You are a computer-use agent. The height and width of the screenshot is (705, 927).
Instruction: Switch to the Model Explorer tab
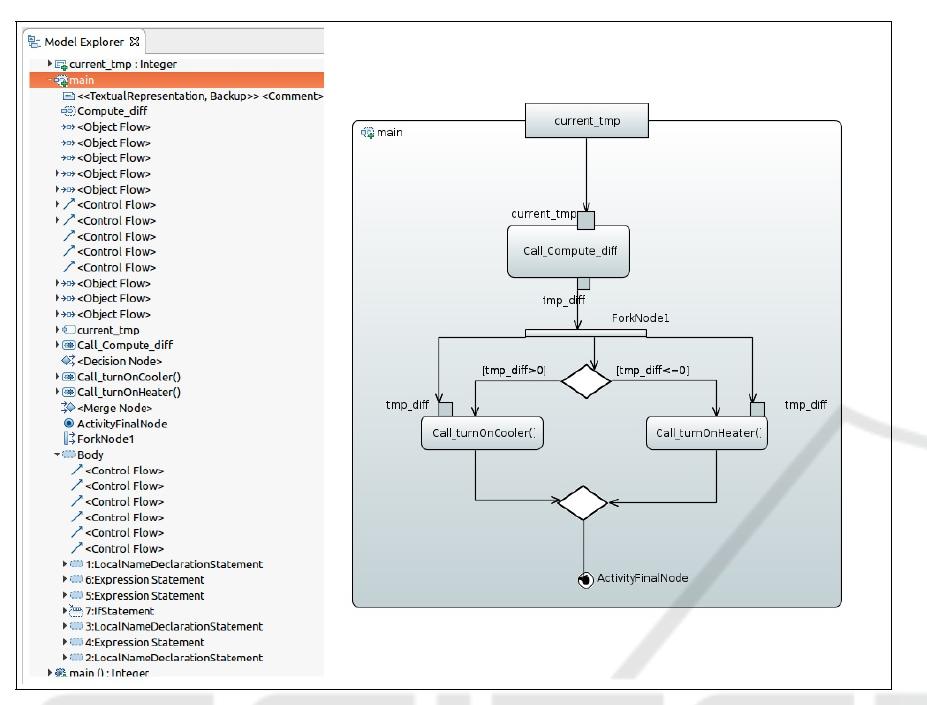coord(78,43)
